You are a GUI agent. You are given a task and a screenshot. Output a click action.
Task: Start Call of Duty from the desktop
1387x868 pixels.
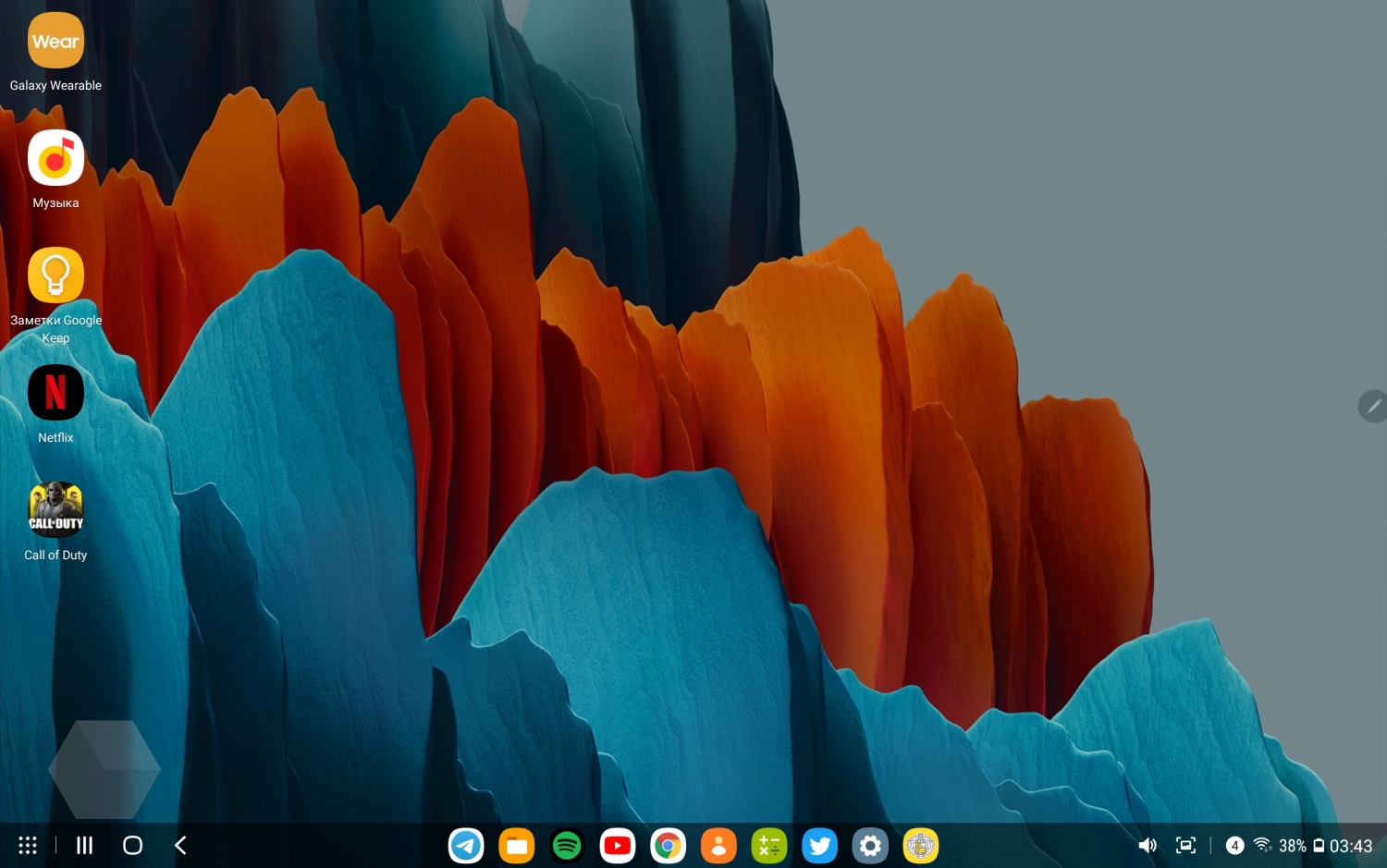(55, 511)
